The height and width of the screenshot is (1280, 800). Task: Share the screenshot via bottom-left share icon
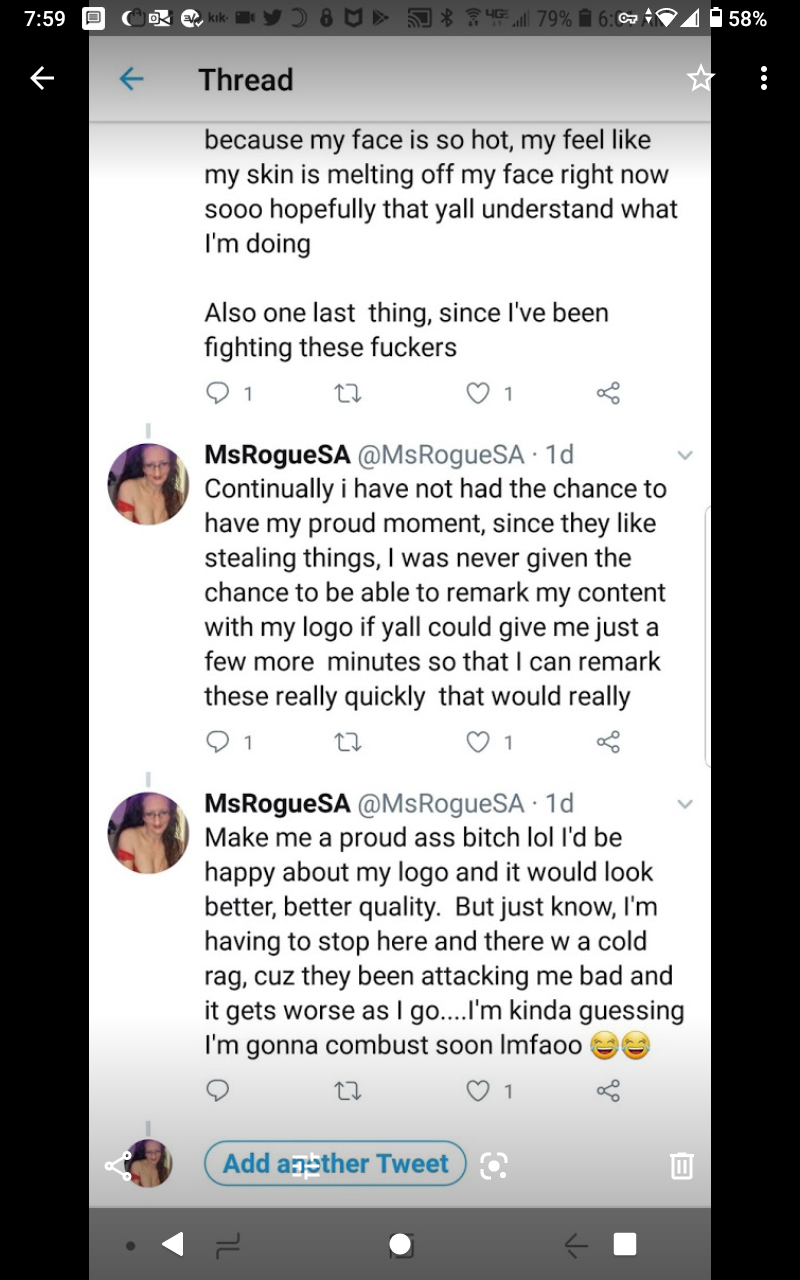click(x=118, y=1165)
